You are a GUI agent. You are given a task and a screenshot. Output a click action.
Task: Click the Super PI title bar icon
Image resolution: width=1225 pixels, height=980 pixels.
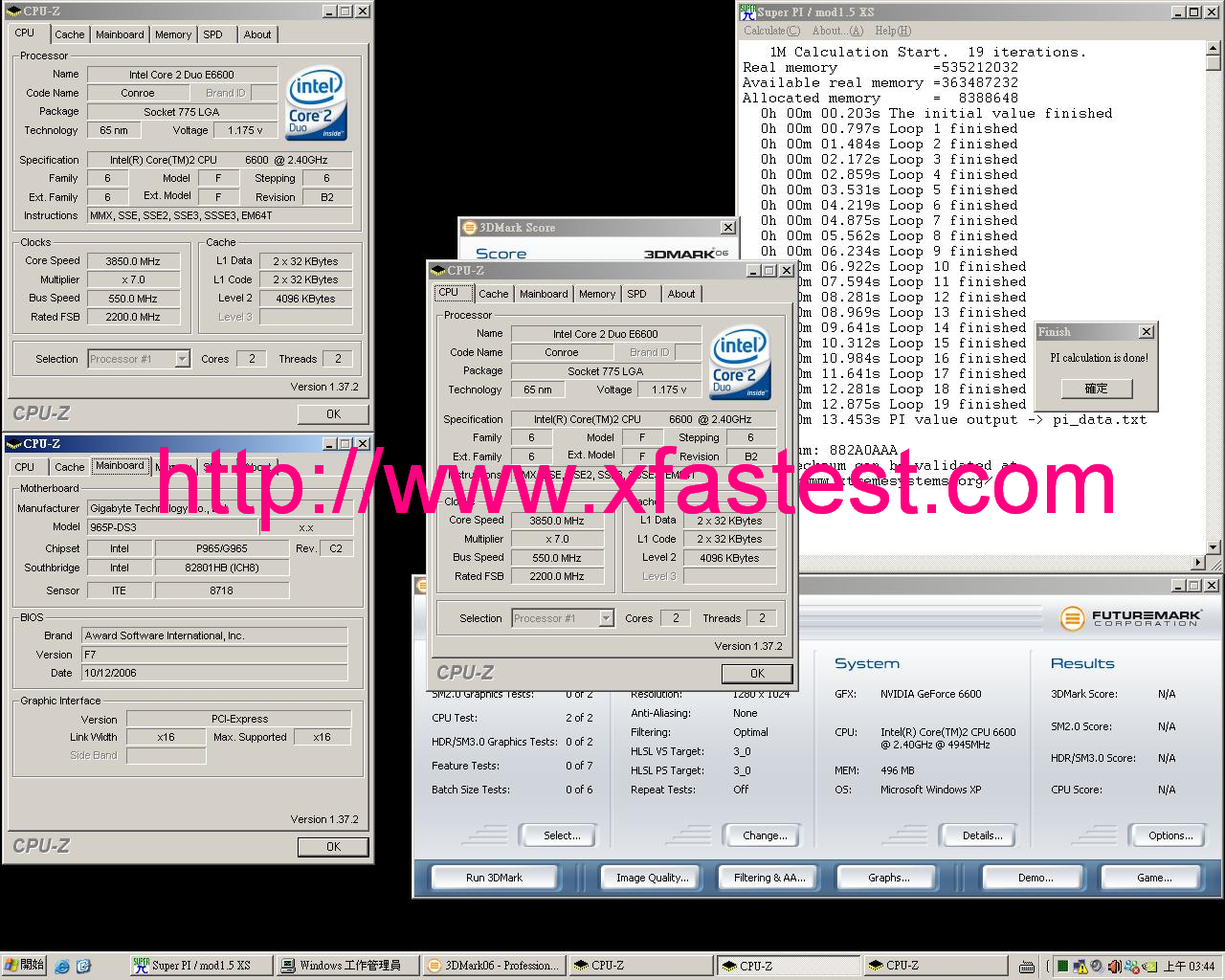click(x=747, y=11)
